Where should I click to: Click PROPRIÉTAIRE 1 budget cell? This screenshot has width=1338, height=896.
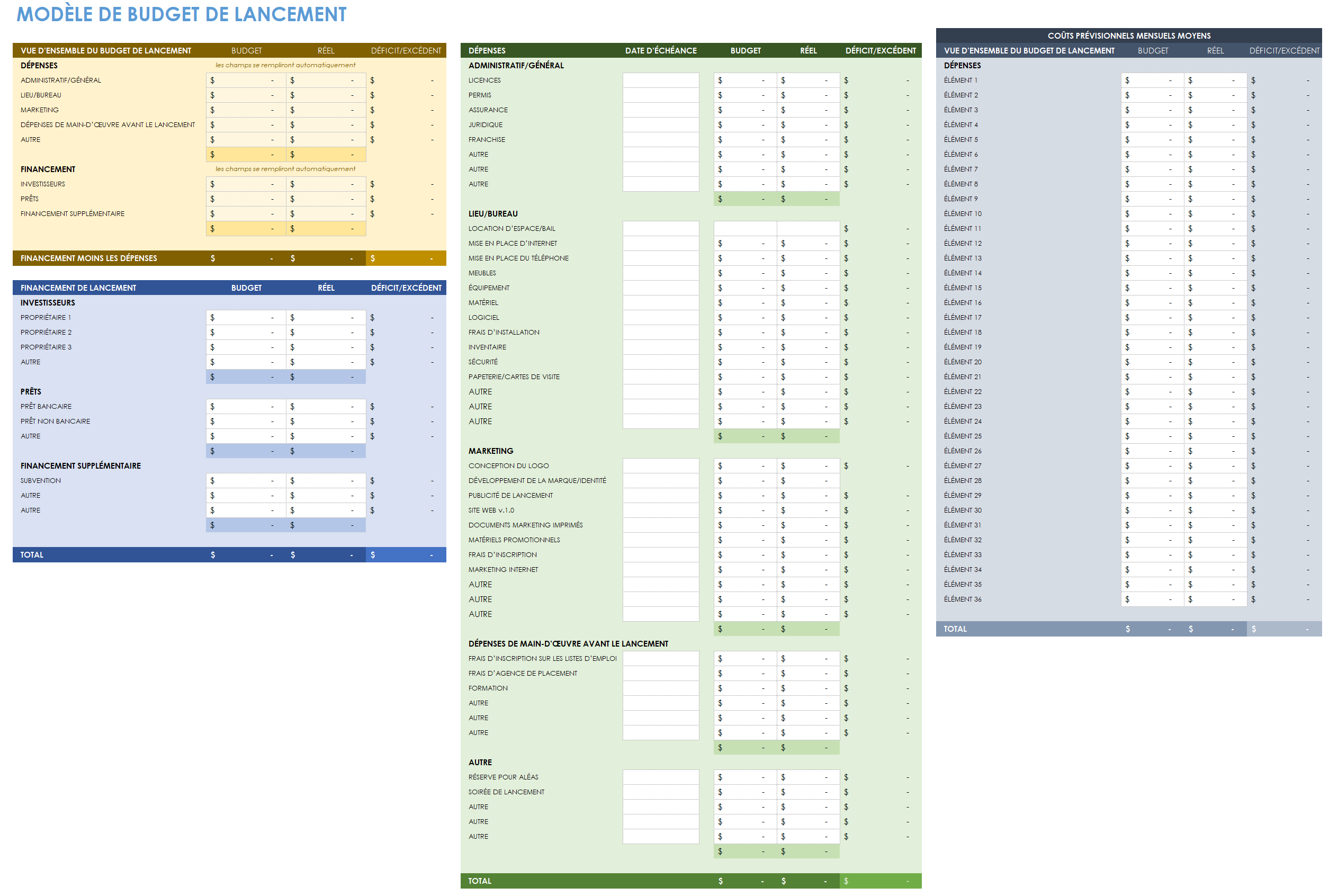[x=246, y=318]
